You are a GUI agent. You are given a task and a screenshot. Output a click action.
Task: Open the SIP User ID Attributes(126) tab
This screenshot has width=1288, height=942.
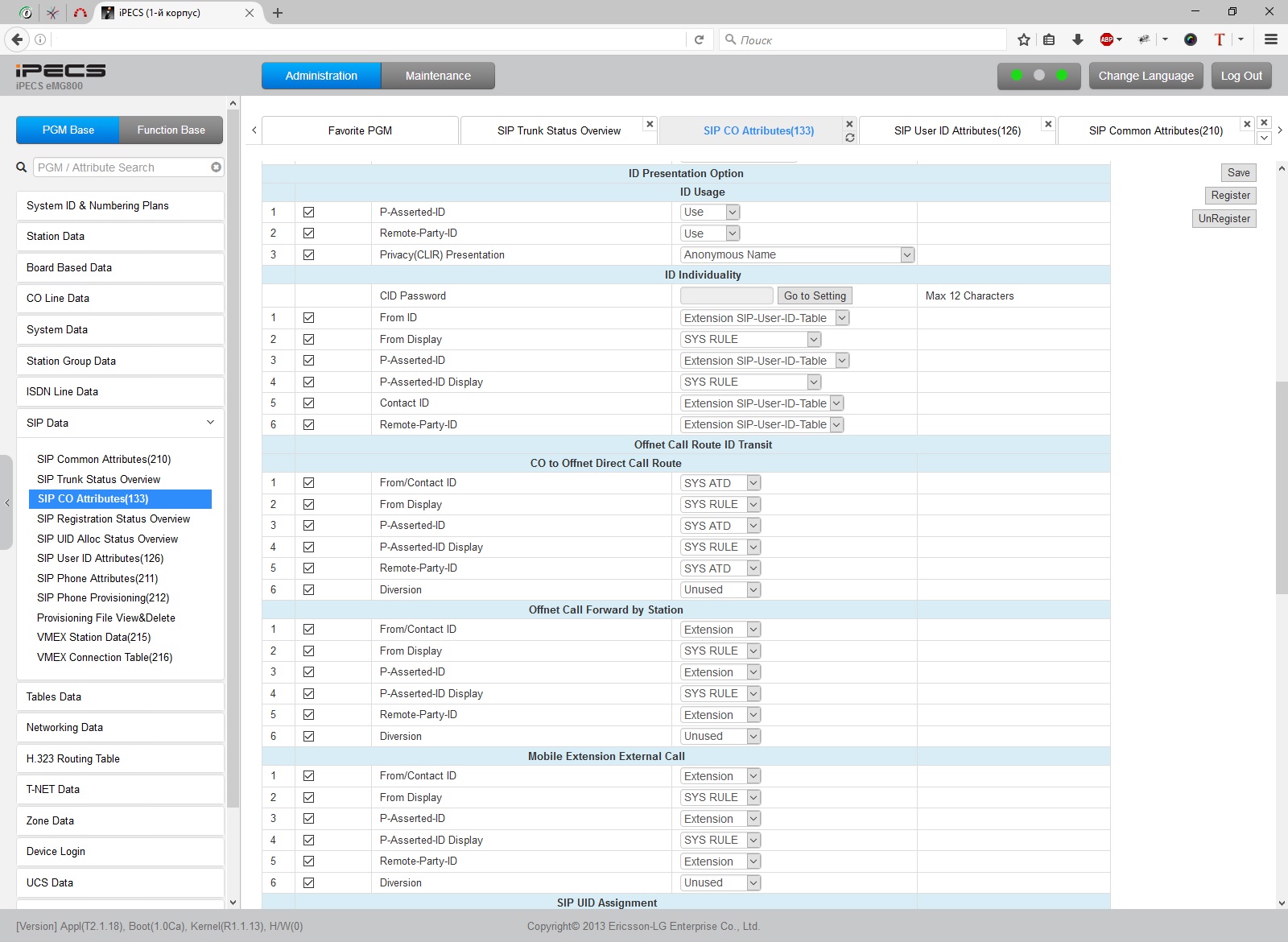pyautogui.click(x=956, y=130)
